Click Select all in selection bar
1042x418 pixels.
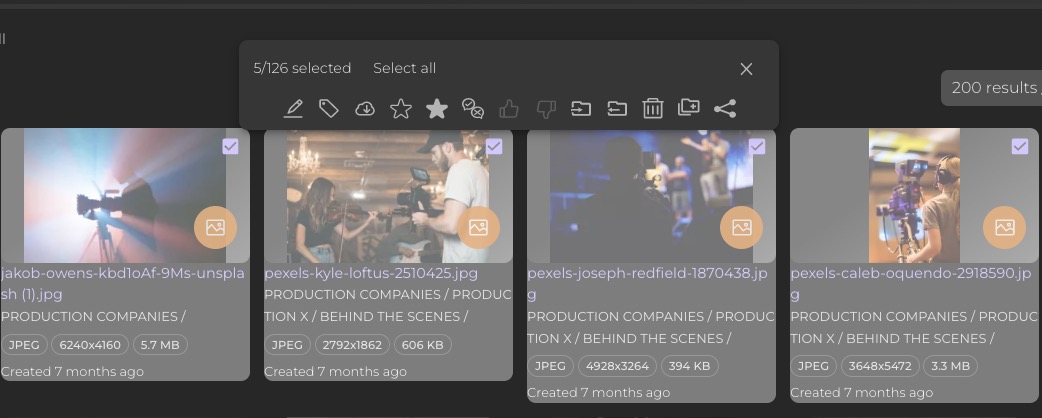404,68
